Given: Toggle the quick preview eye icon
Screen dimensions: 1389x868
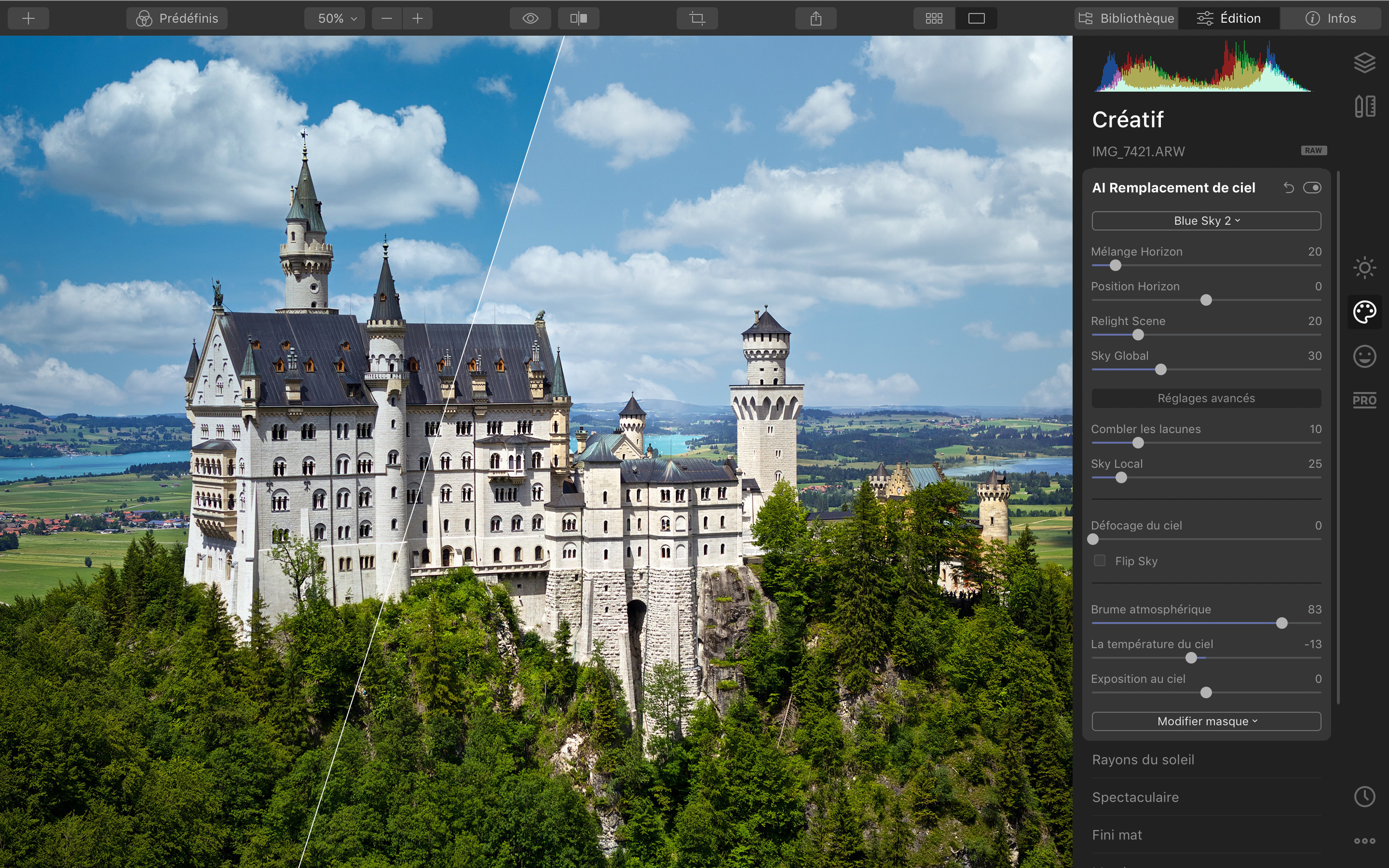Looking at the screenshot, I should click(531, 18).
